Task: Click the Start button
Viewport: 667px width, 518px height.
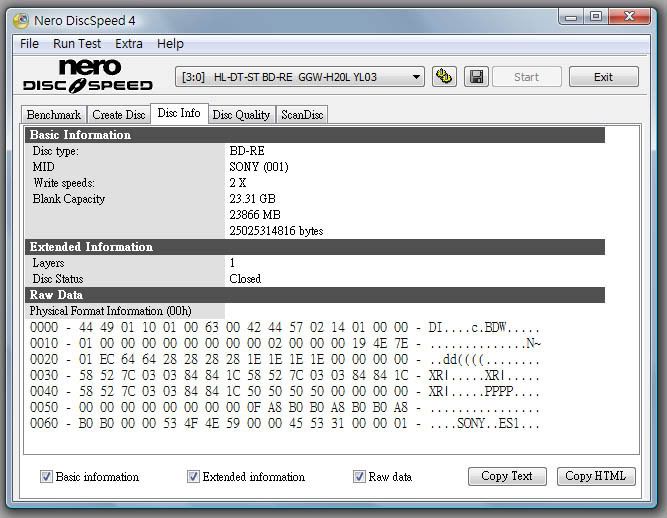Action: pyautogui.click(x=527, y=77)
